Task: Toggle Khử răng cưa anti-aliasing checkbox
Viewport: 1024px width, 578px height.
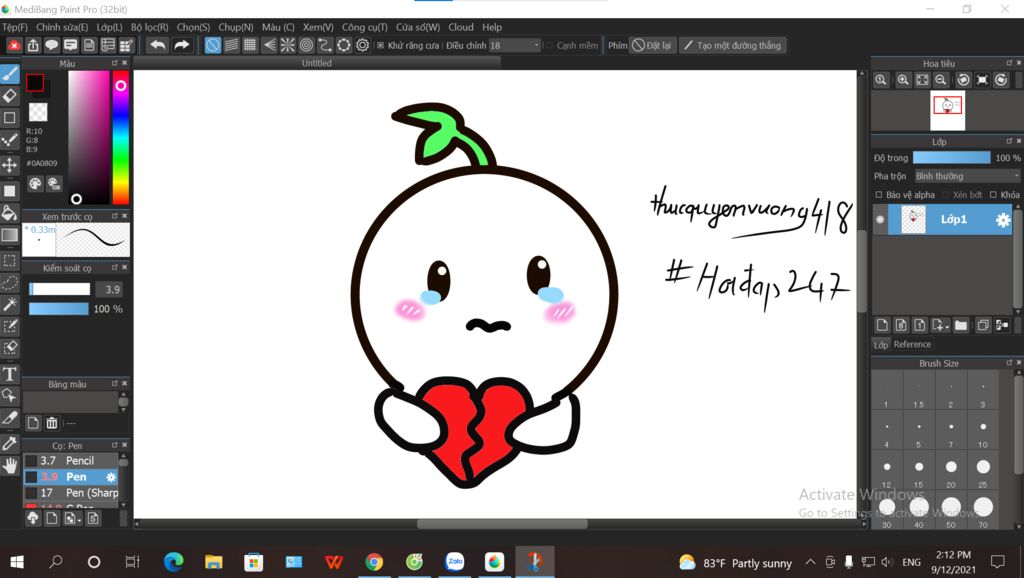Action: coord(380,46)
